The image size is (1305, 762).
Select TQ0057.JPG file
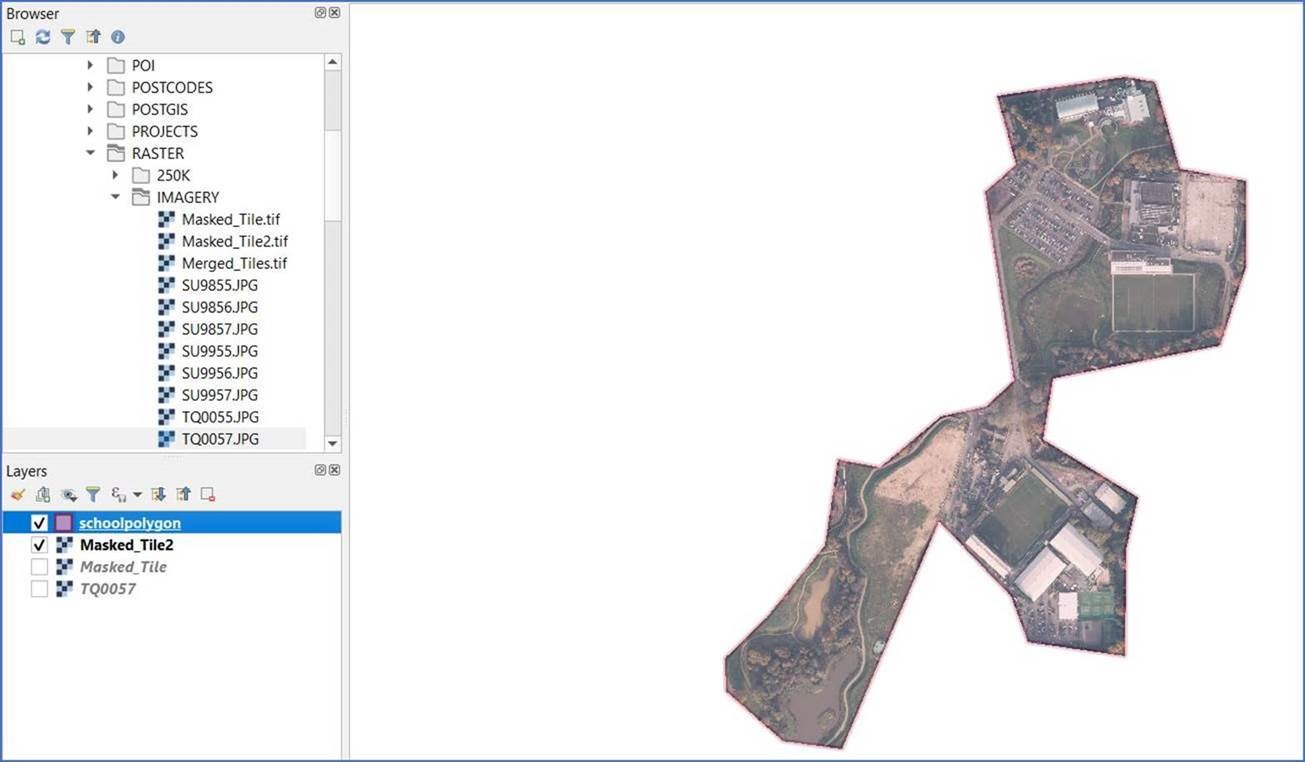pos(220,439)
